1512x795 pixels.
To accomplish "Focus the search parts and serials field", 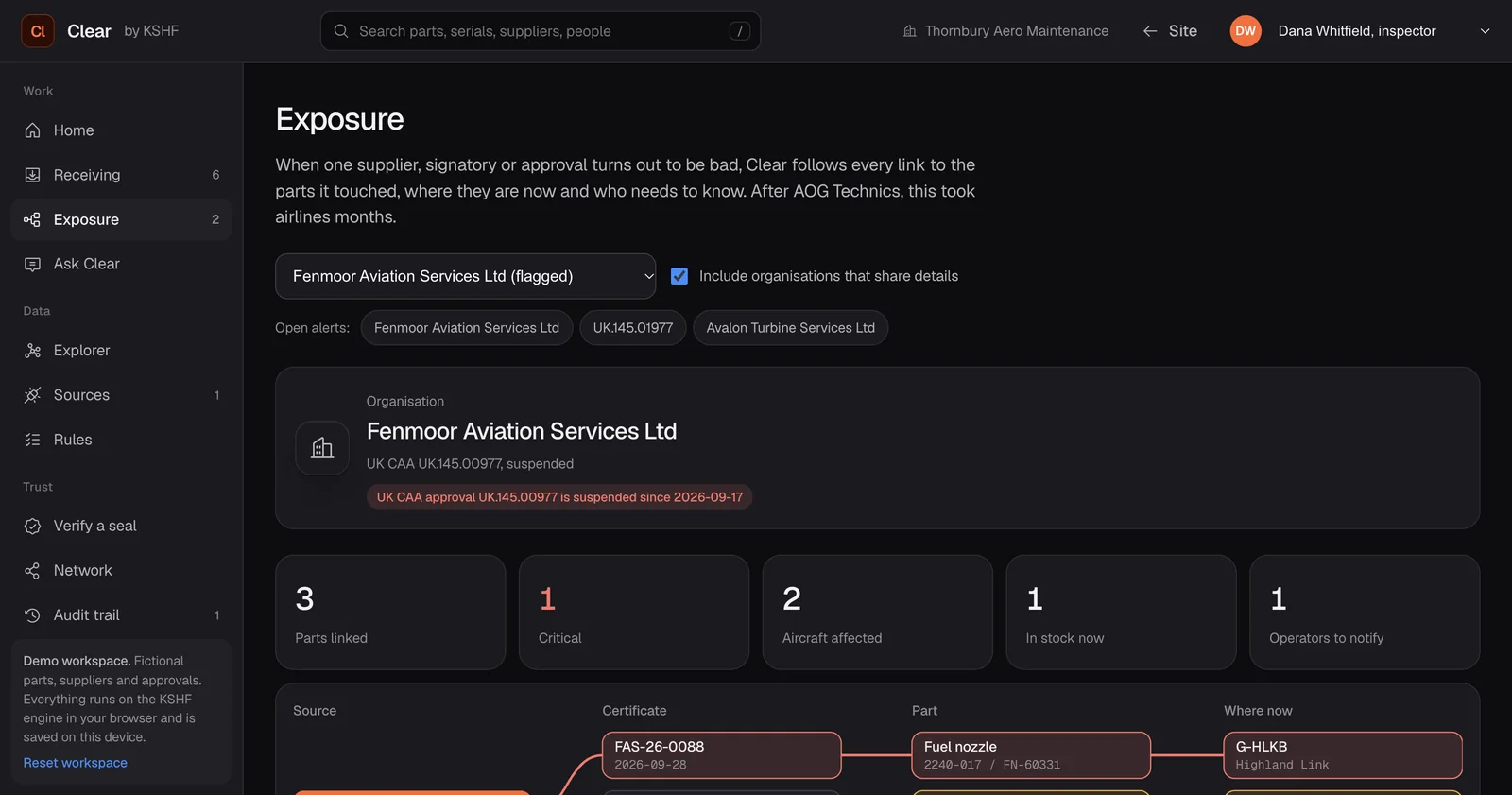I will tap(541, 31).
